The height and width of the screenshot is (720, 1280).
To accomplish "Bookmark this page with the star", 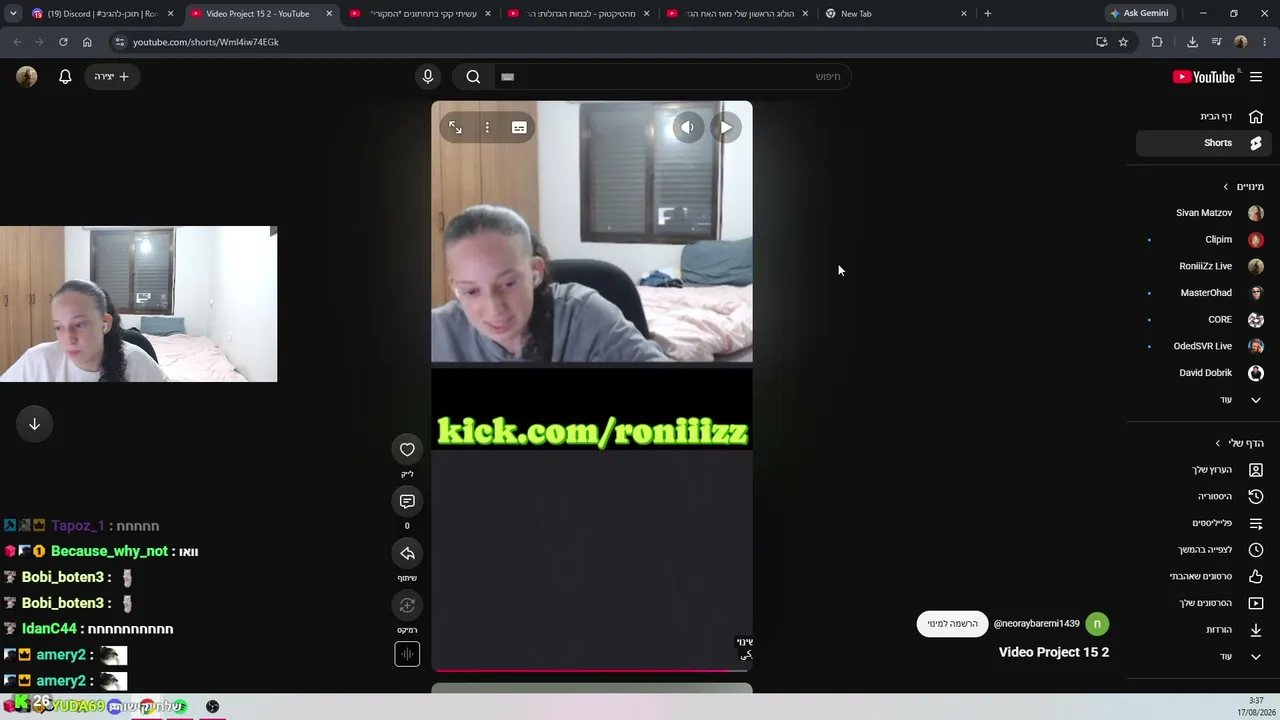I will click(1123, 42).
